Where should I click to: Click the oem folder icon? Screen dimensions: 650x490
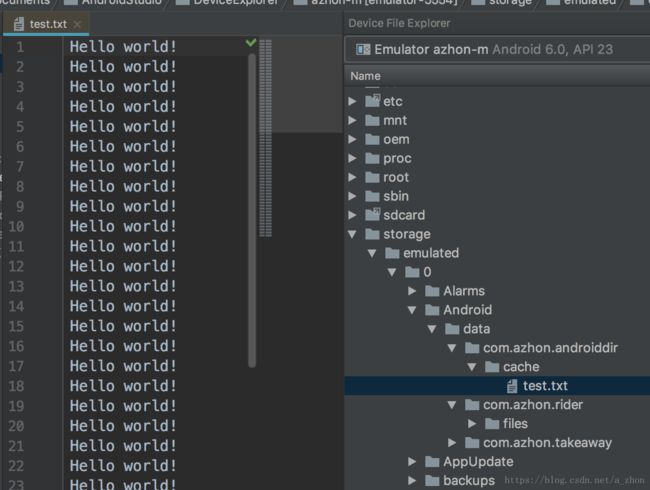(372, 140)
